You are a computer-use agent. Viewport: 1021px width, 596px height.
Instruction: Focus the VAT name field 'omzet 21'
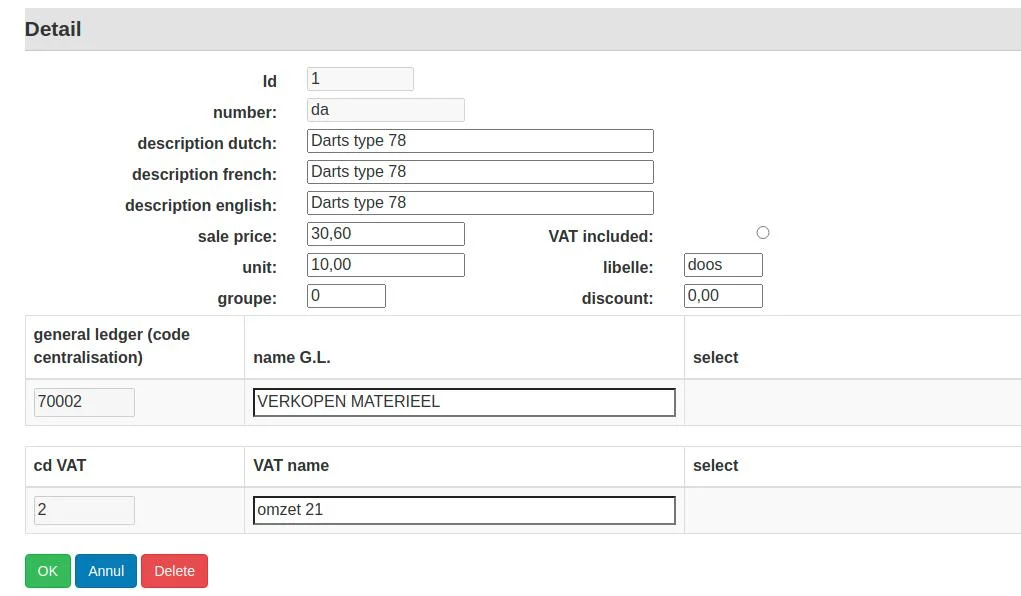pyautogui.click(x=464, y=510)
